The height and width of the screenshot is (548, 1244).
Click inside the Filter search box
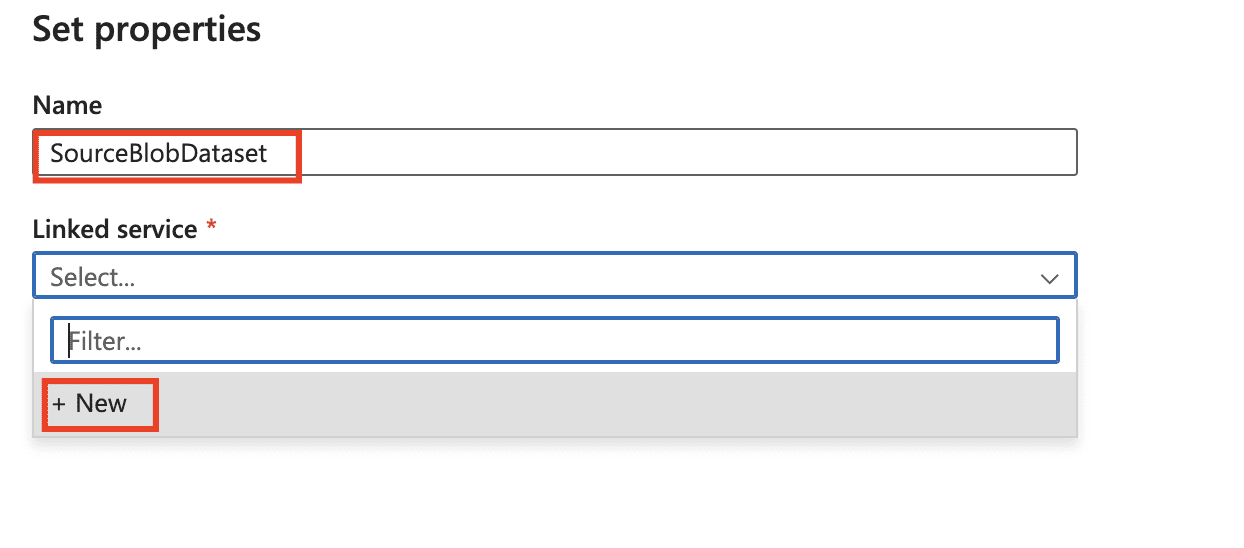pos(555,341)
